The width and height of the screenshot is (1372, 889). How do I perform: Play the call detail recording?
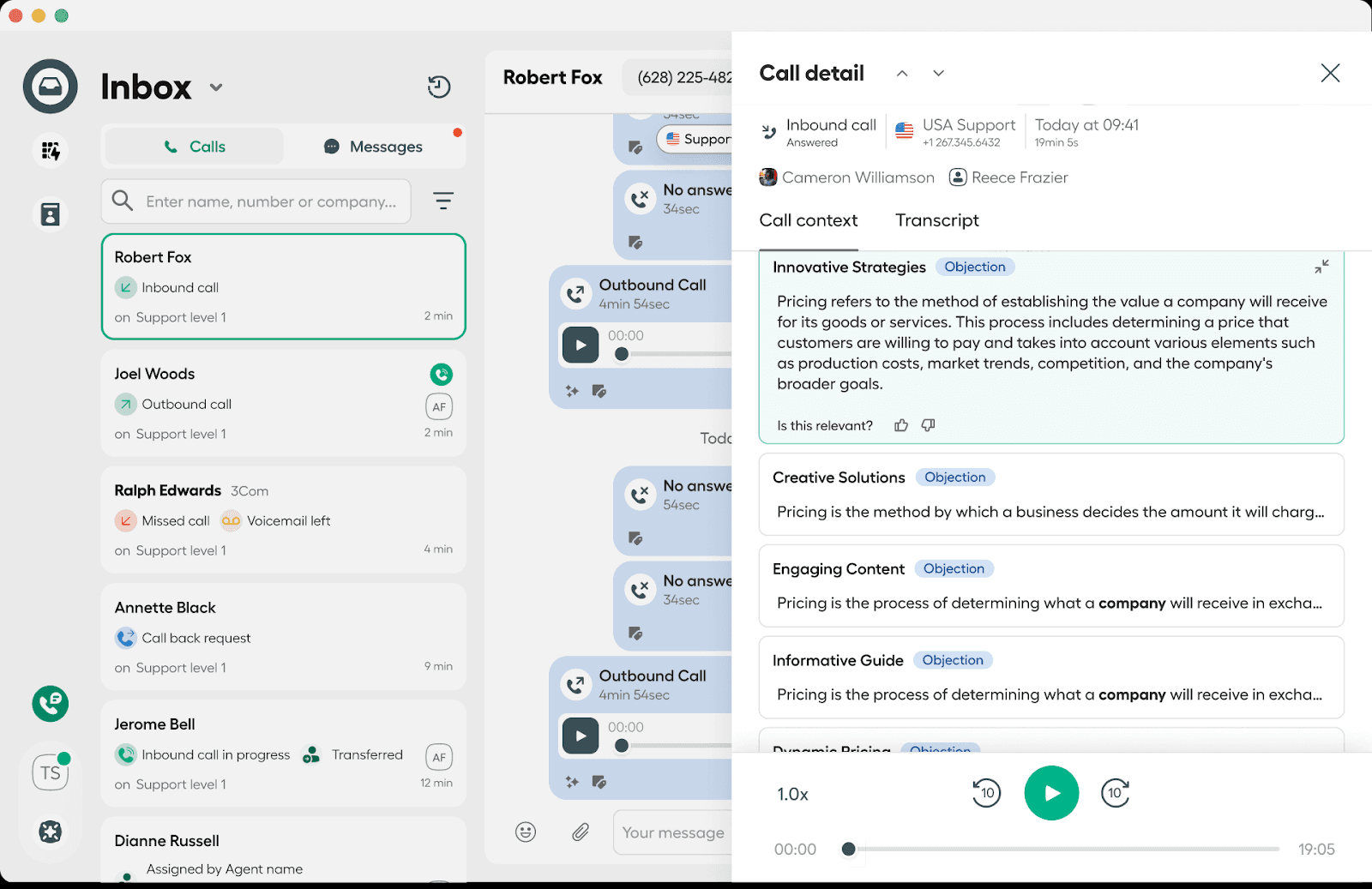click(1051, 793)
